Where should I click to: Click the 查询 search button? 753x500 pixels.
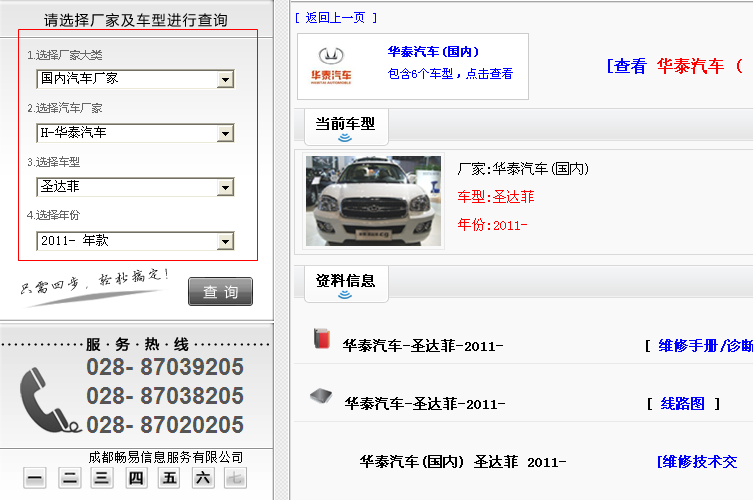220,292
